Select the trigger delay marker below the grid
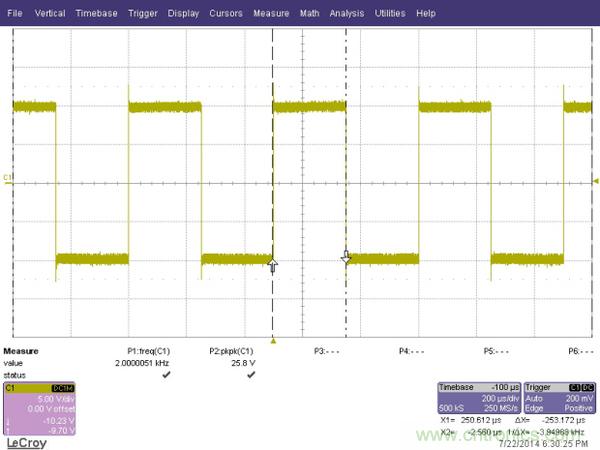 click(x=273, y=339)
